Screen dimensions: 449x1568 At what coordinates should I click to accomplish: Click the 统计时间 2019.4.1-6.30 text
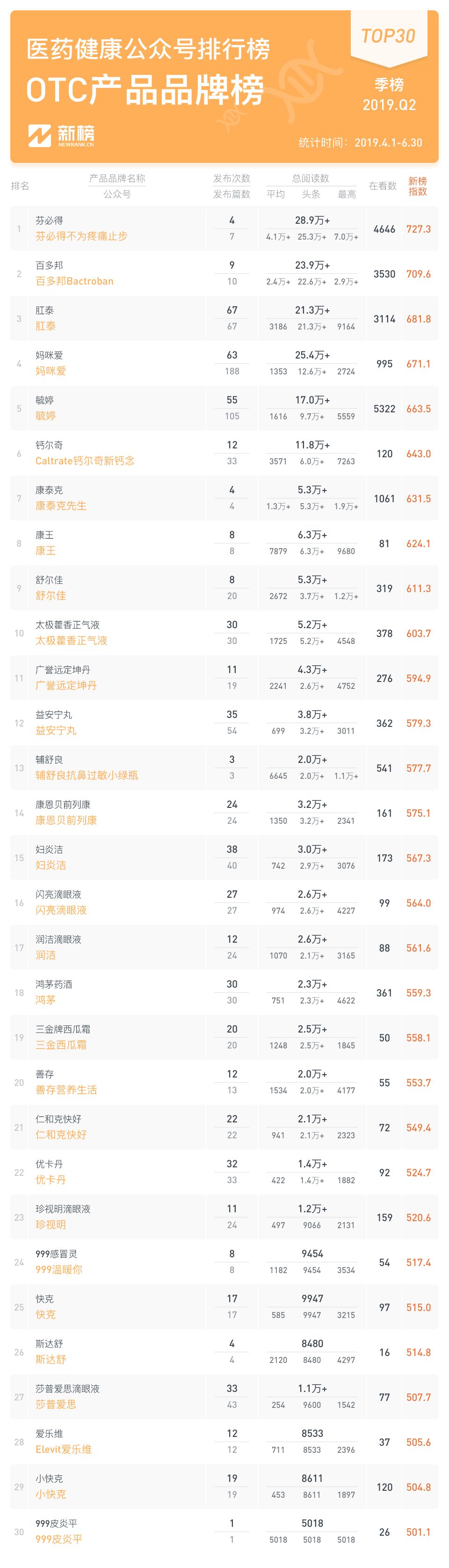click(360, 142)
